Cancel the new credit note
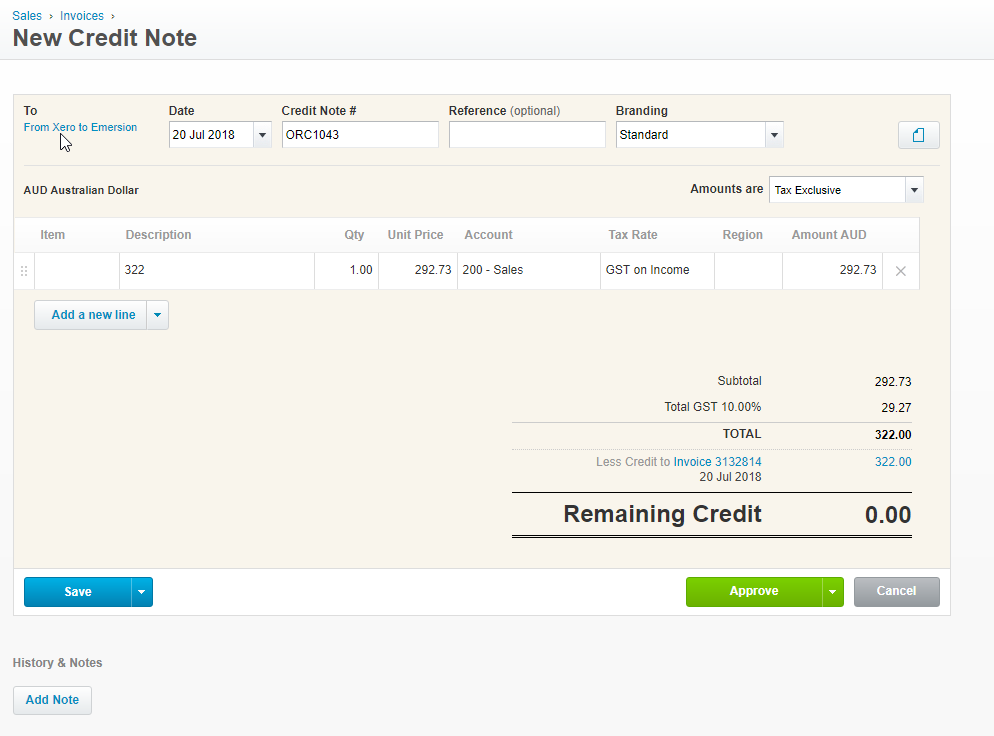 896,592
